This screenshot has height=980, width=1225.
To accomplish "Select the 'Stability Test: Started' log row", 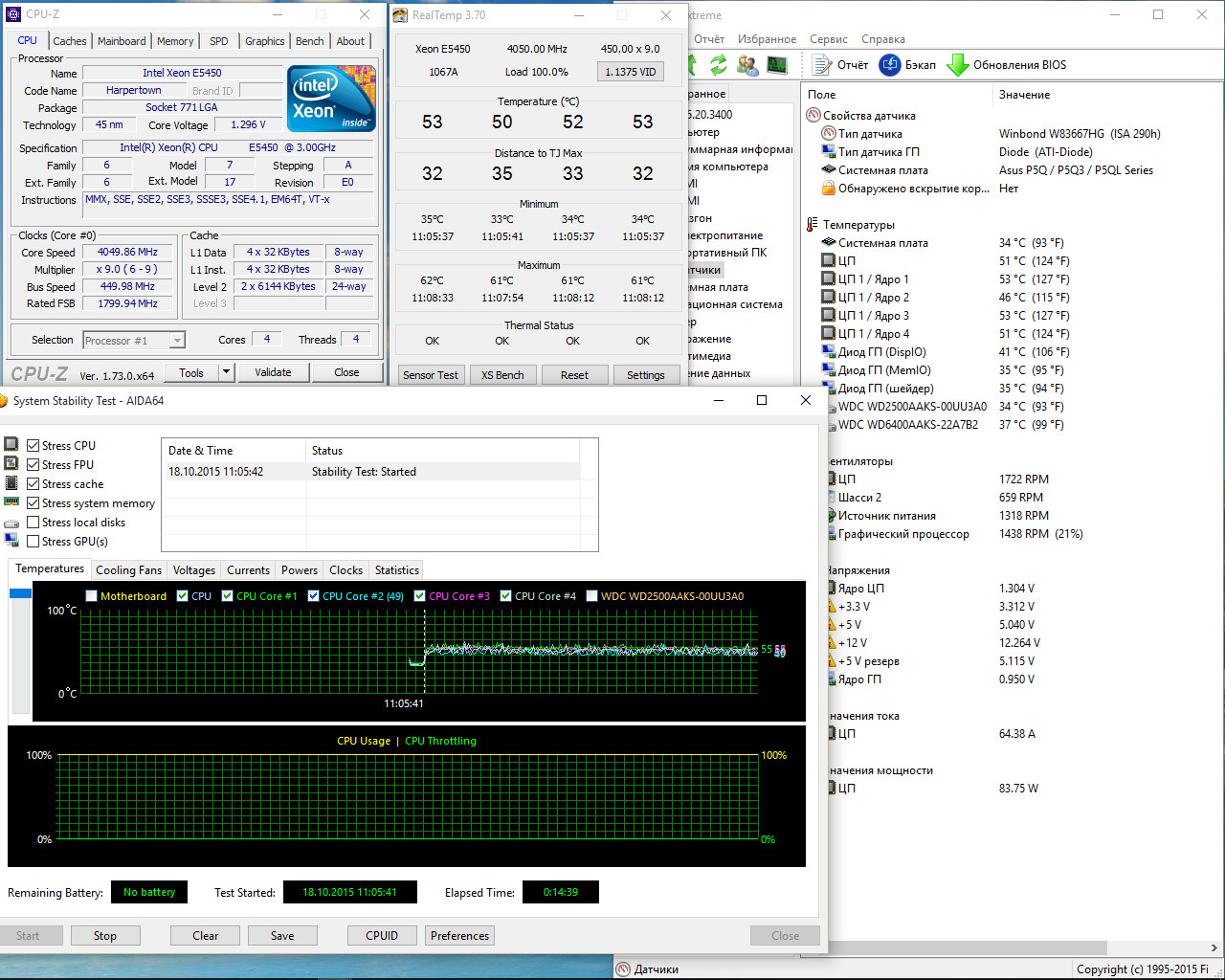I will click(371, 472).
